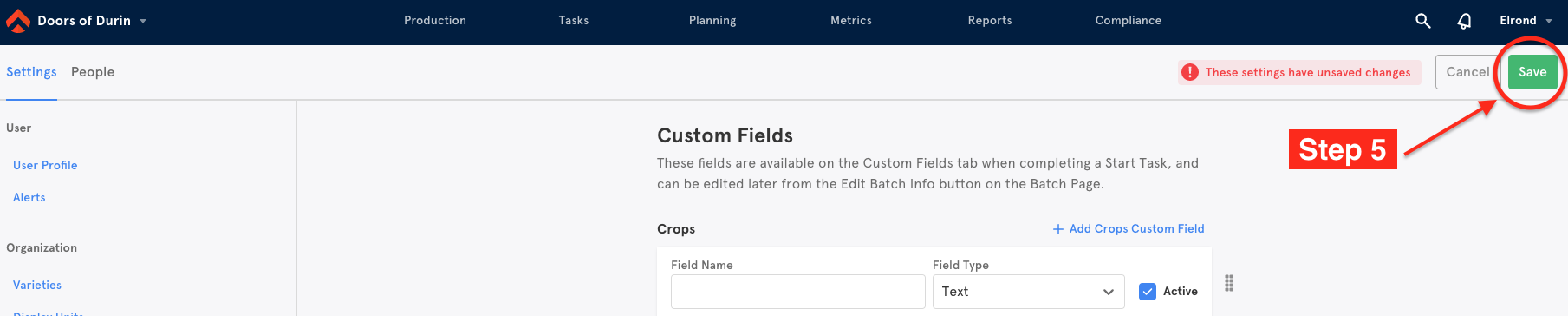Image resolution: width=1568 pixels, height=316 pixels.
Task: Open the User Profile link
Action: [45, 165]
